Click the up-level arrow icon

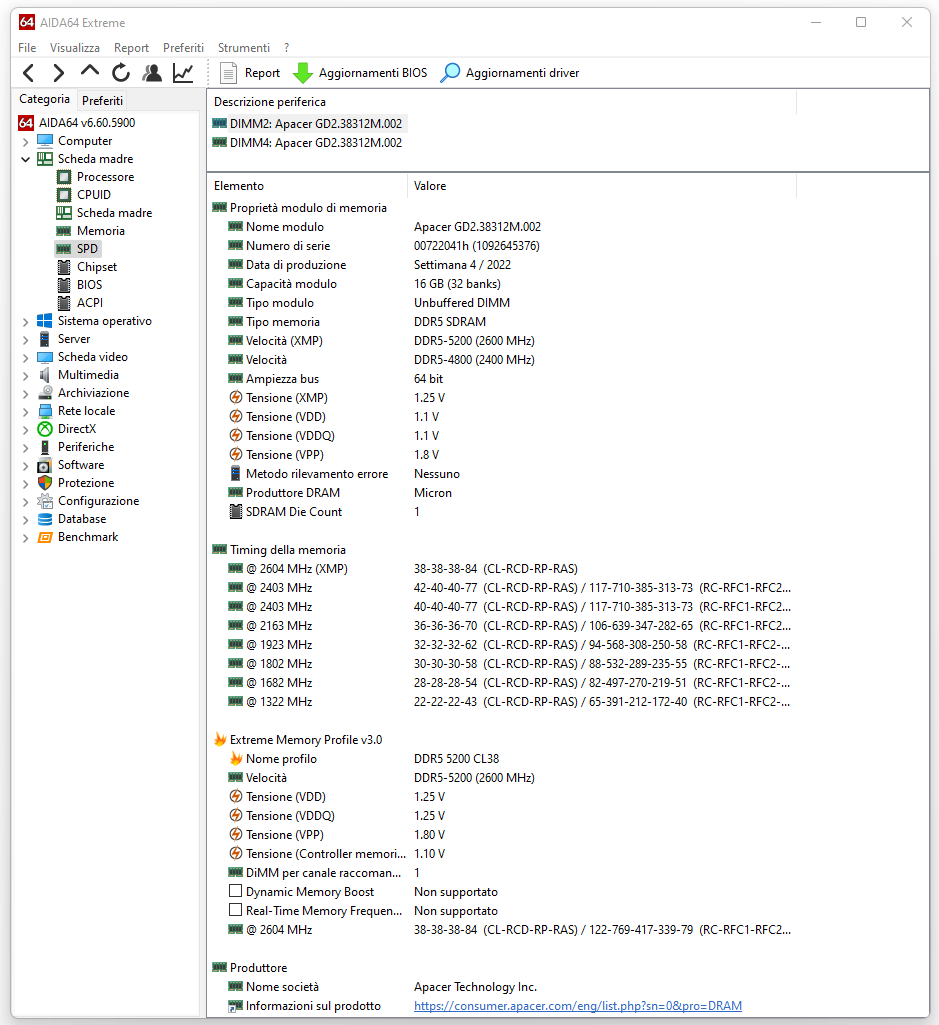(x=90, y=71)
